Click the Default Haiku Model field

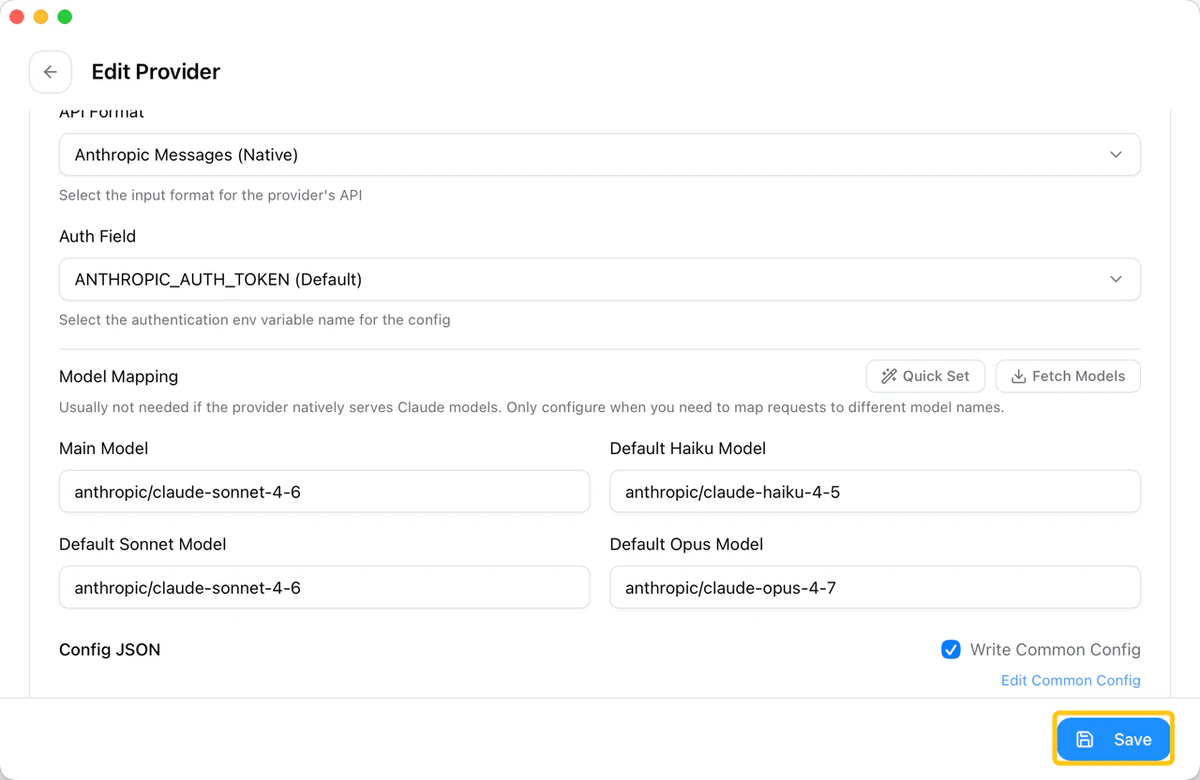tap(875, 492)
